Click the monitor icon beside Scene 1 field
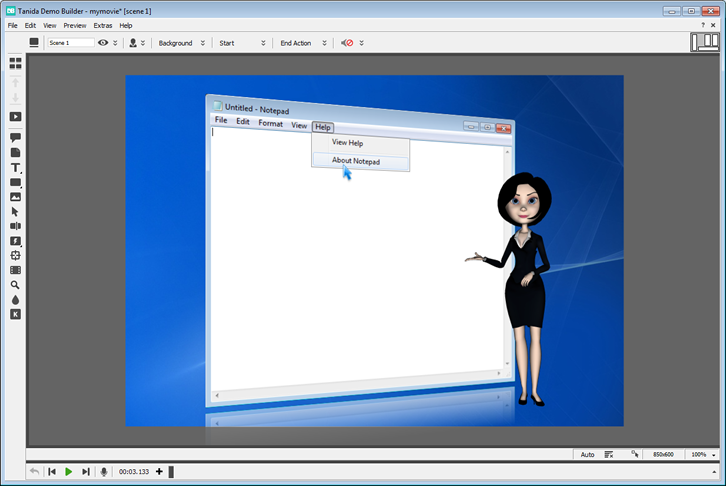 34,43
